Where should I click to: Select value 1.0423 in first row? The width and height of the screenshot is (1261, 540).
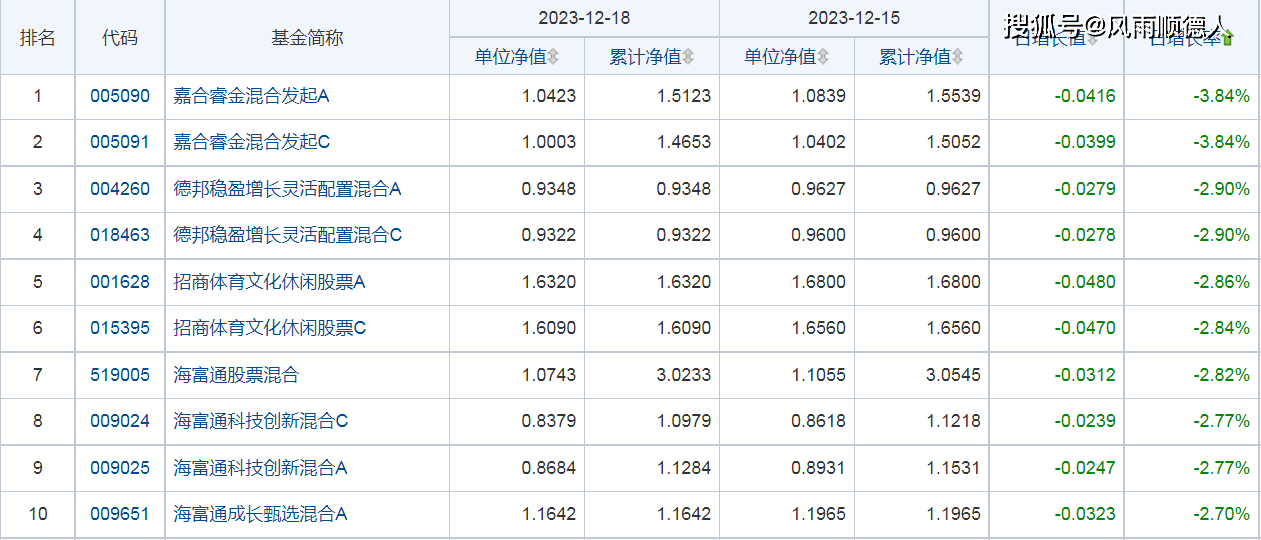(549, 96)
